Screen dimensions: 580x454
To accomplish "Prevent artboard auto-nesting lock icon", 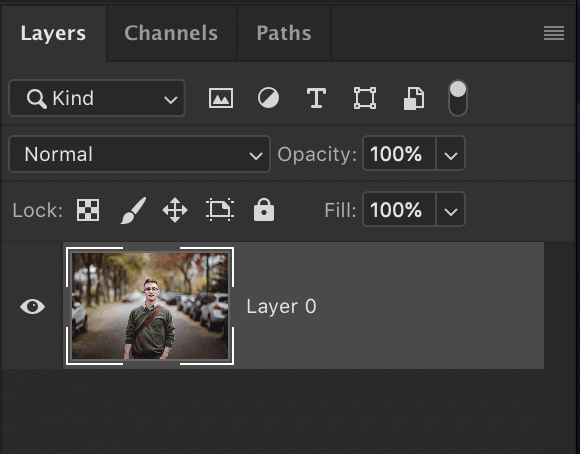I will tap(220, 210).
